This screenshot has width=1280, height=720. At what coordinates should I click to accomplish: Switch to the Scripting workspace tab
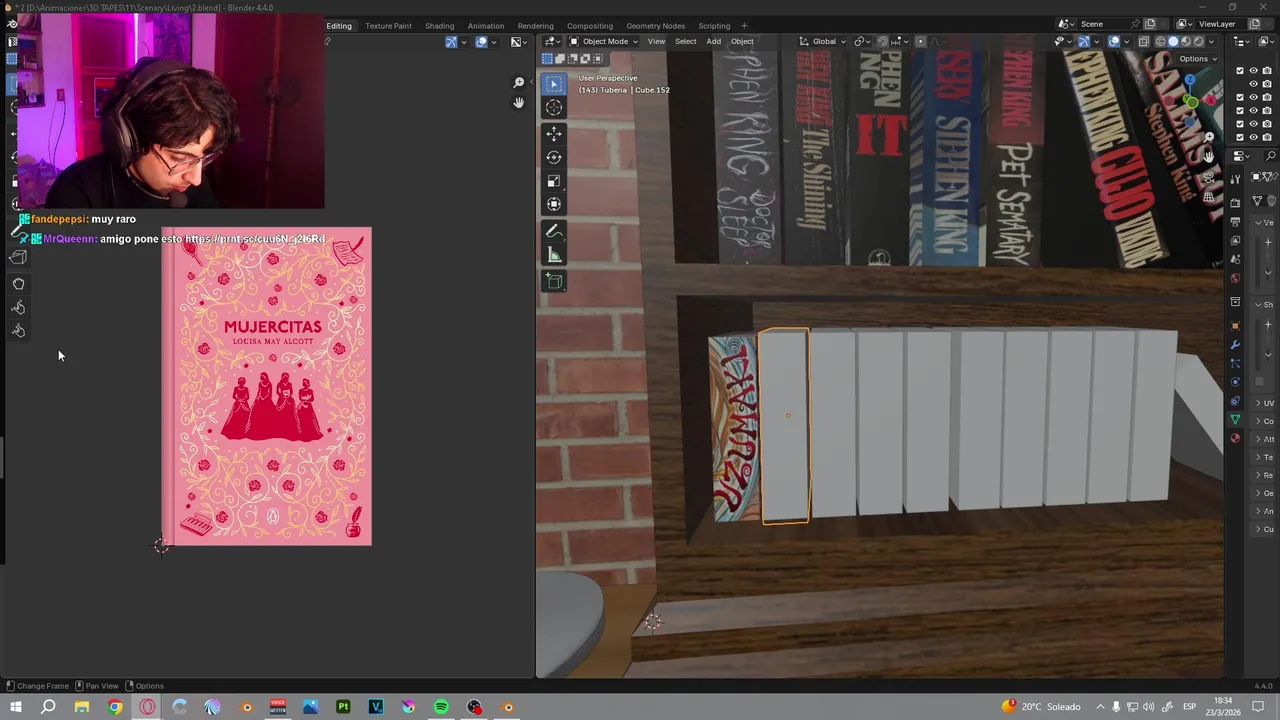[714, 25]
